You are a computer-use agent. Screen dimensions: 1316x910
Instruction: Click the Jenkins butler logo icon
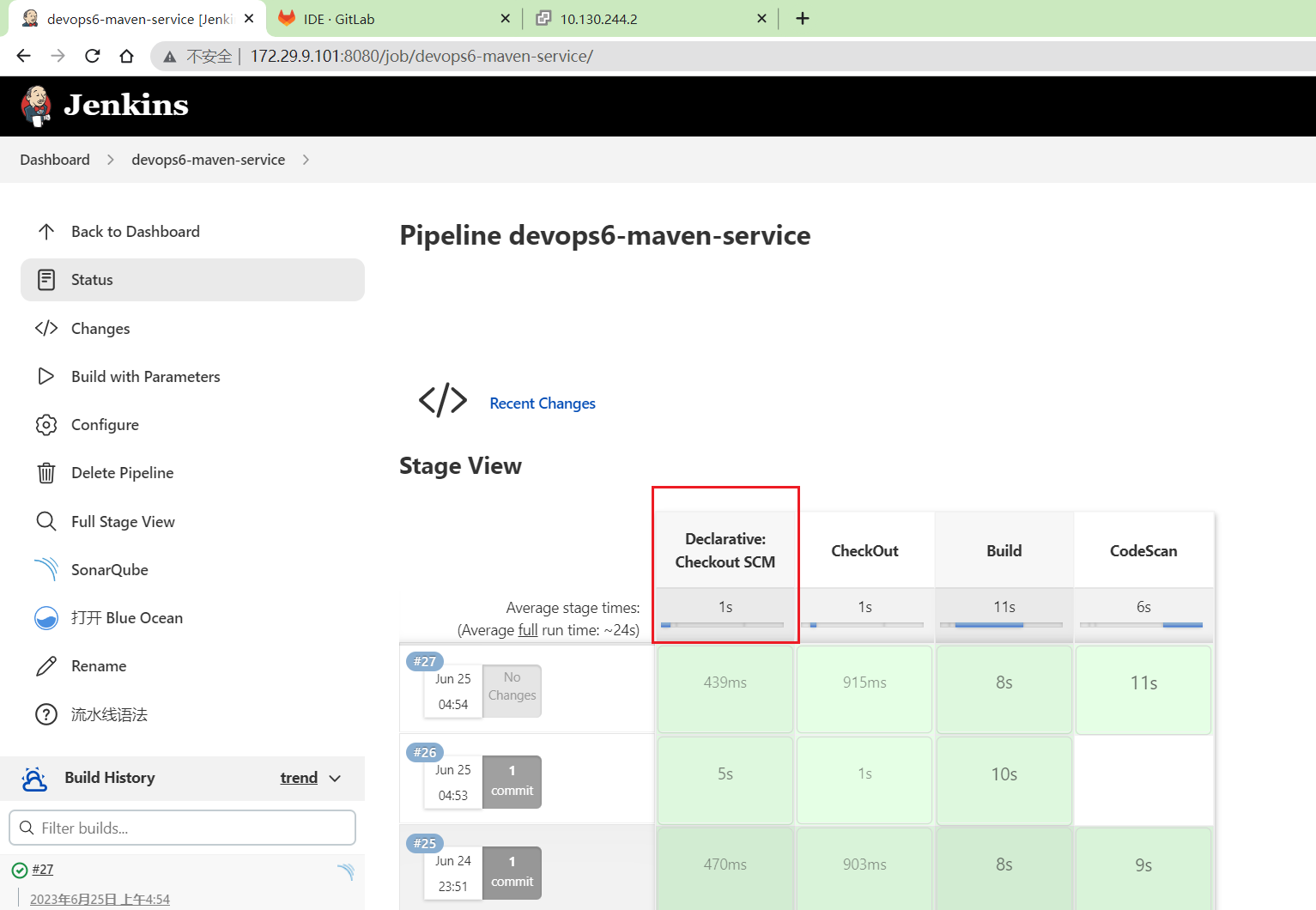click(x=36, y=106)
